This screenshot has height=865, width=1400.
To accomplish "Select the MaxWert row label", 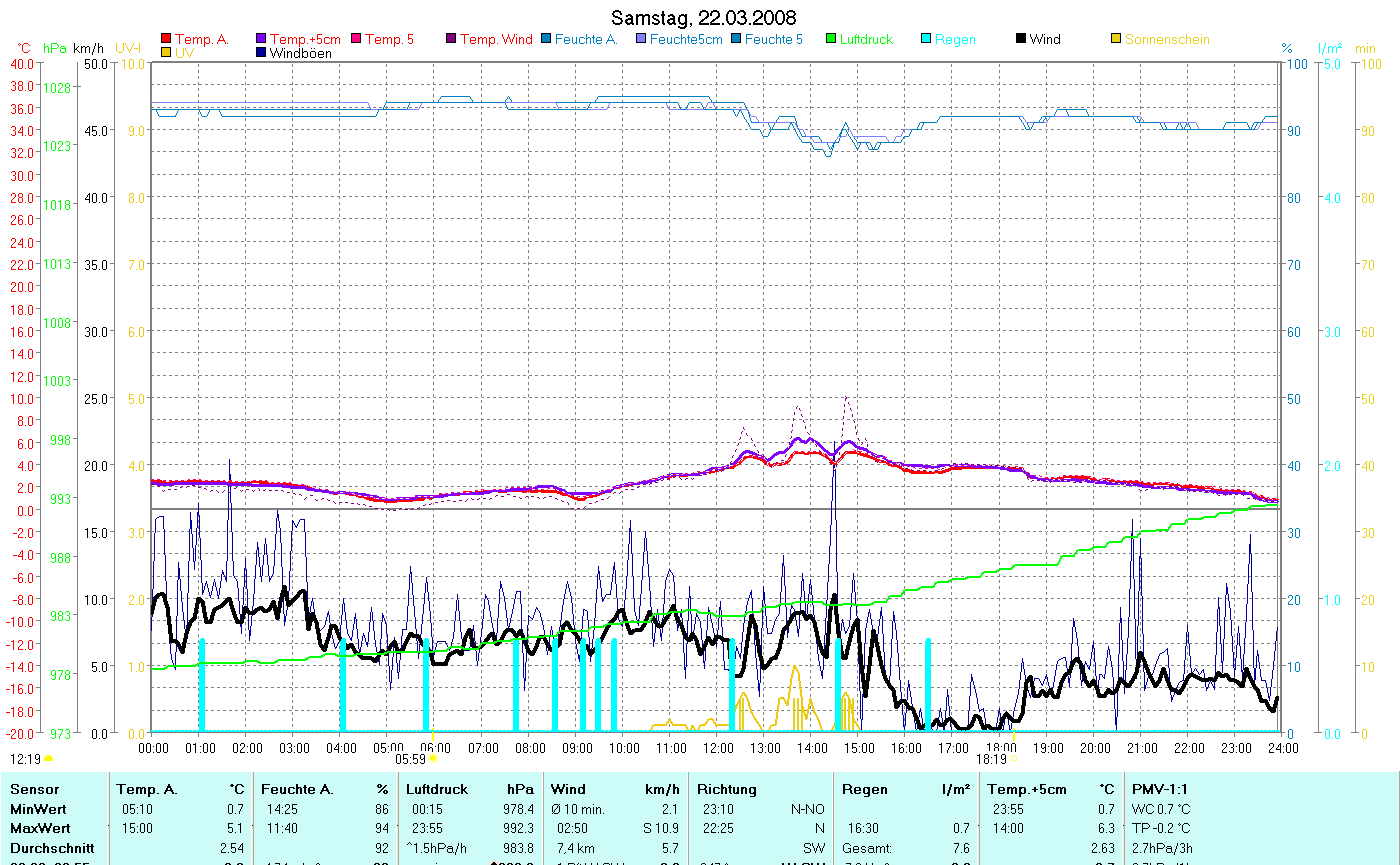I will [38, 828].
